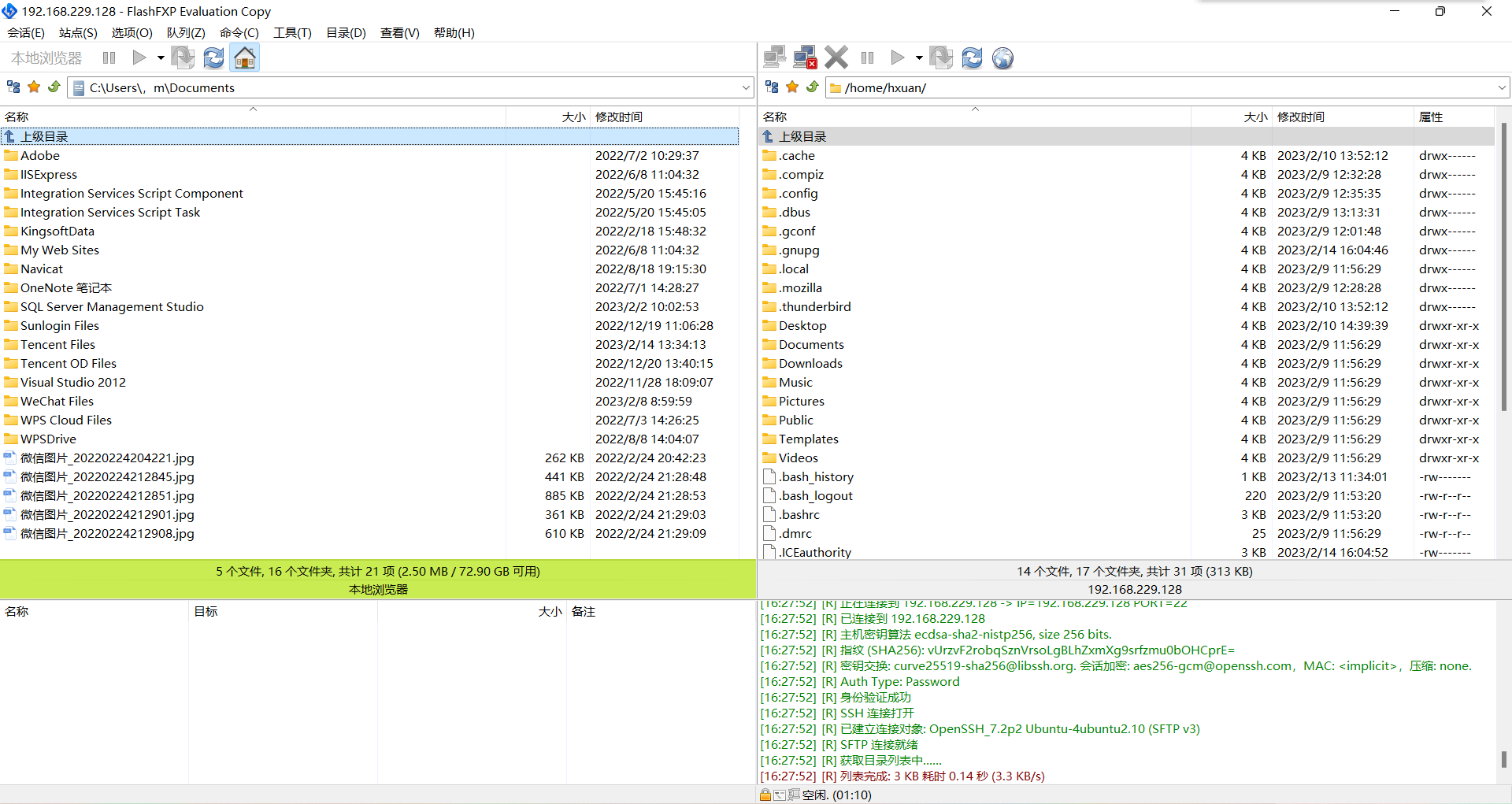
Task: Disconnect from the remote server
Action: point(805,57)
